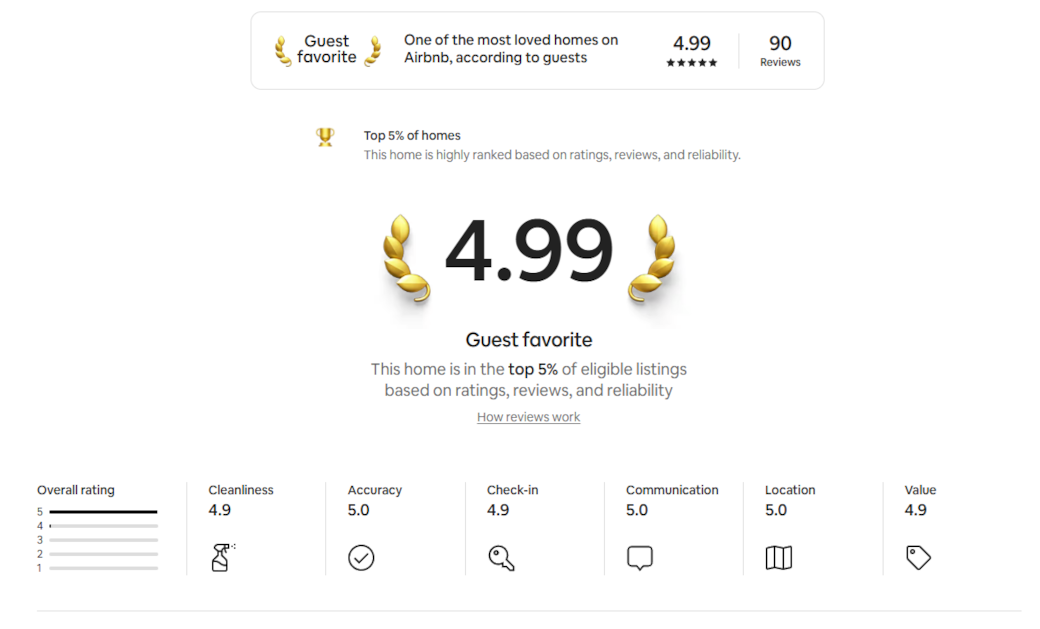Click the left golden laurel beside 4.99
The height and width of the screenshot is (629, 1040).
406,258
